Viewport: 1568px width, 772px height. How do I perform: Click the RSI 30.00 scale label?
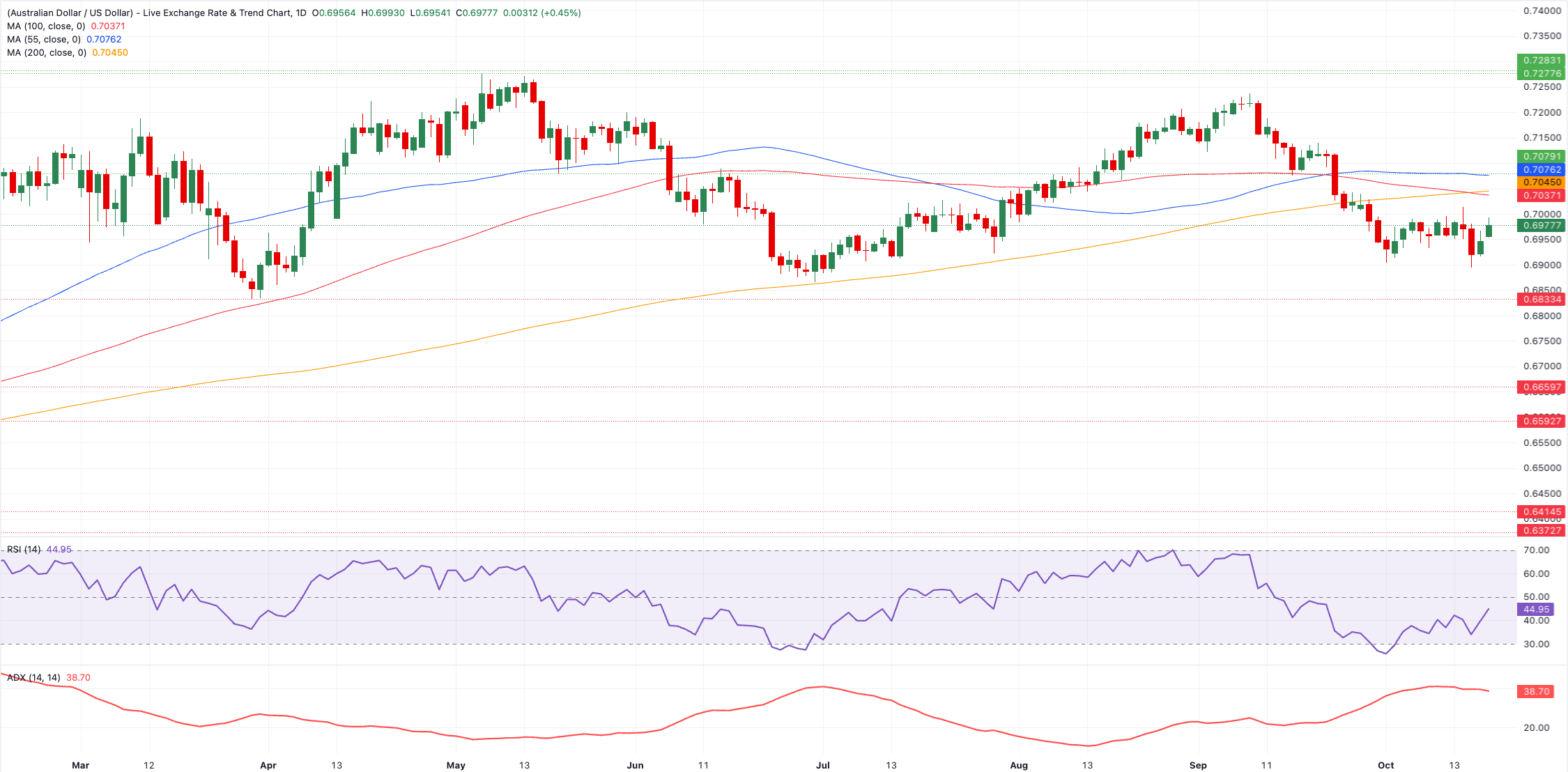coord(1537,644)
